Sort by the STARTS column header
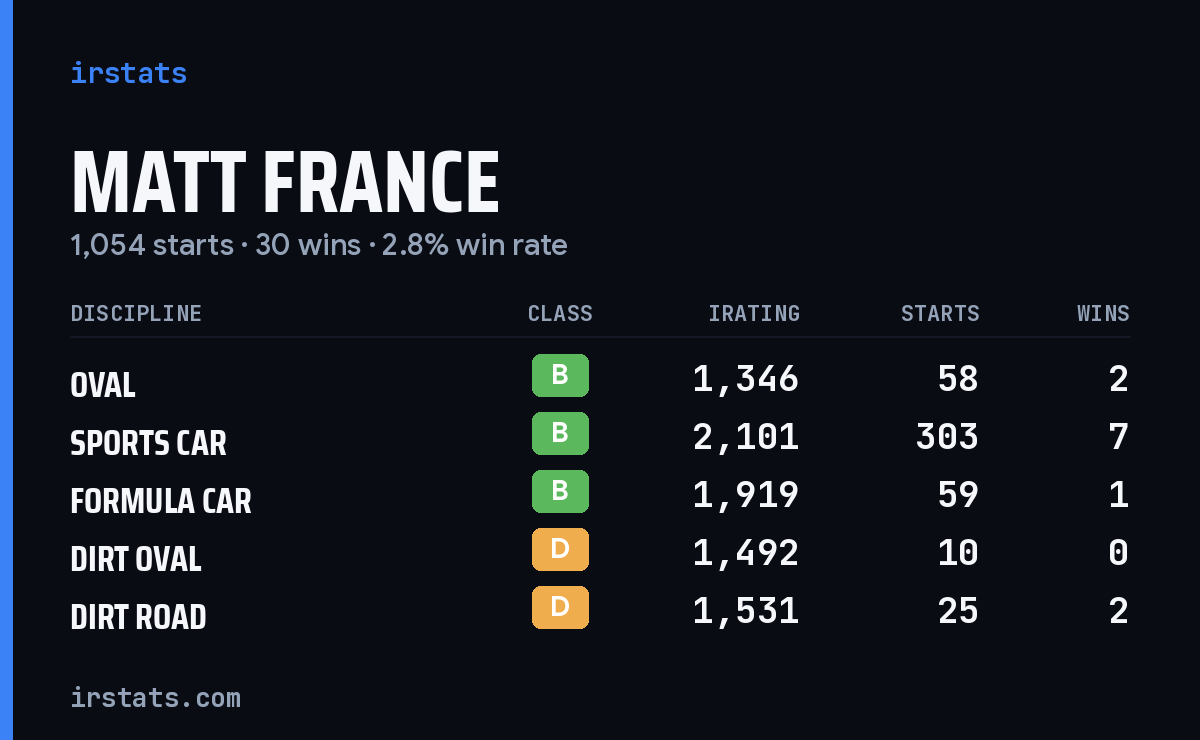This screenshot has width=1200, height=740. point(940,314)
